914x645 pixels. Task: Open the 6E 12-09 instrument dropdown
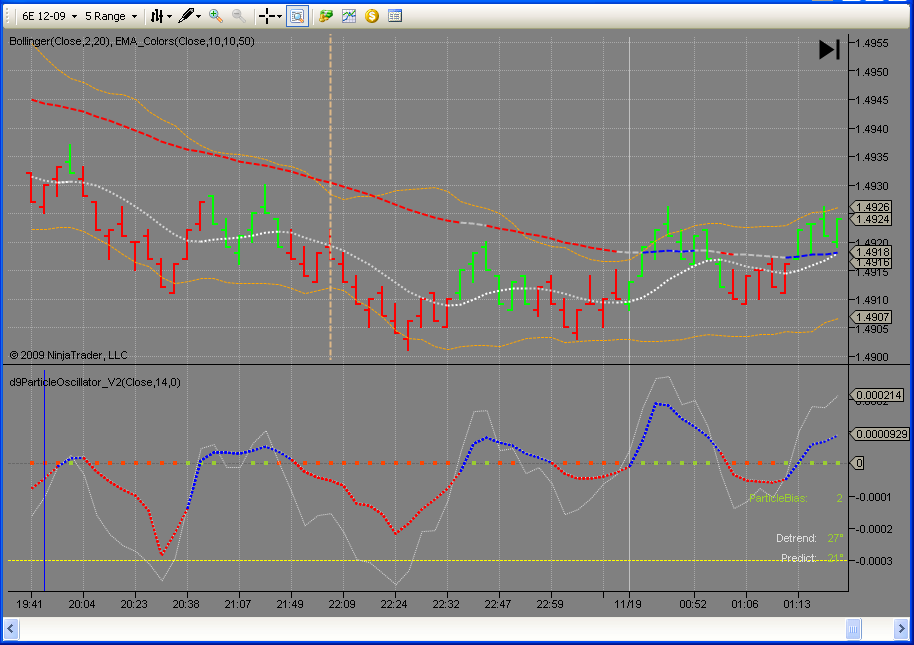click(x=50, y=16)
